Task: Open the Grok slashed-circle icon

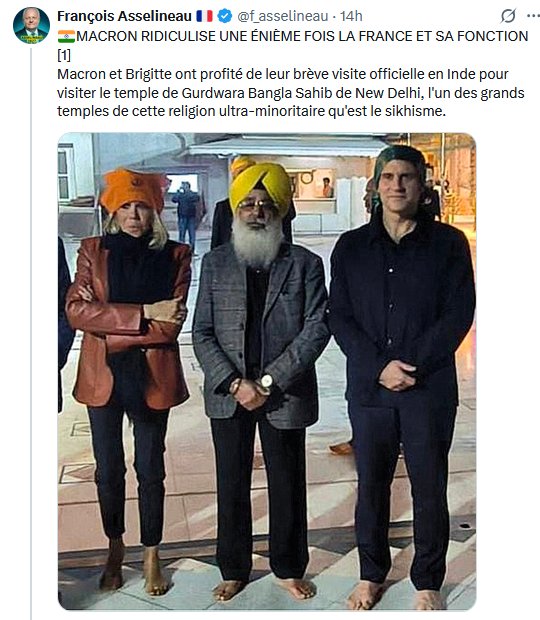Action: (508, 16)
